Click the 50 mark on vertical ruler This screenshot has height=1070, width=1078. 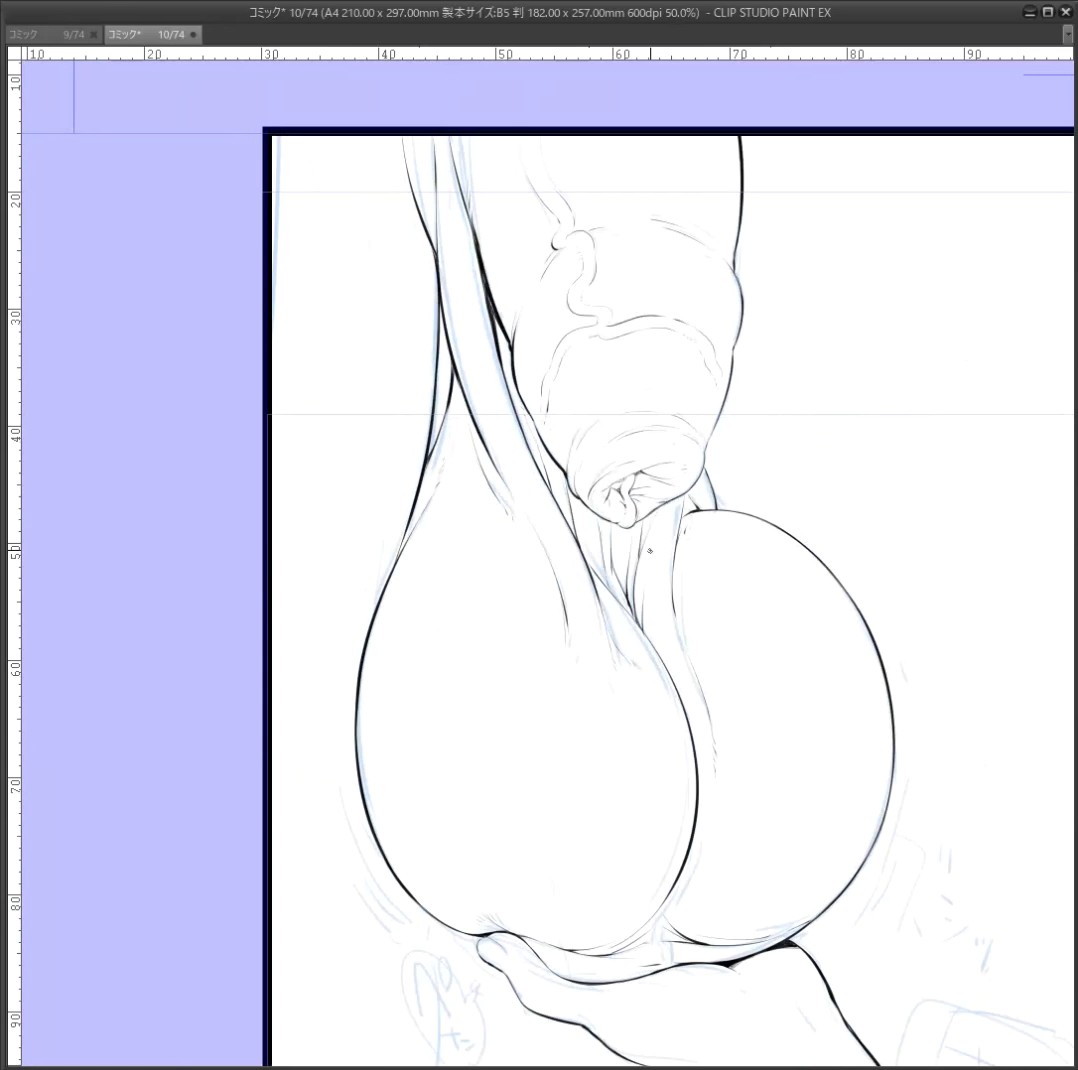tap(14, 552)
